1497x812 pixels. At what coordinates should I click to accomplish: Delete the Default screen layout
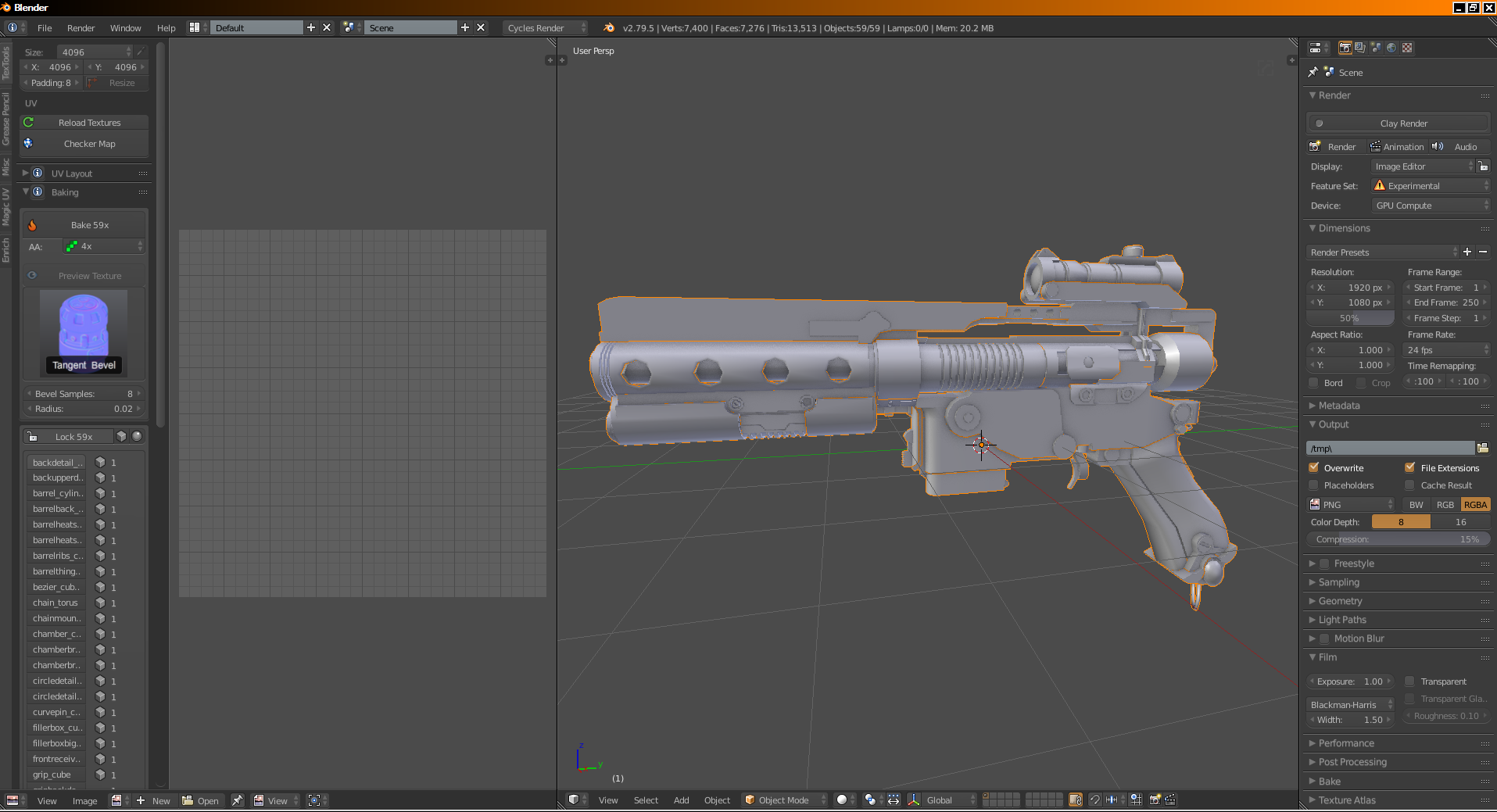(327, 27)
